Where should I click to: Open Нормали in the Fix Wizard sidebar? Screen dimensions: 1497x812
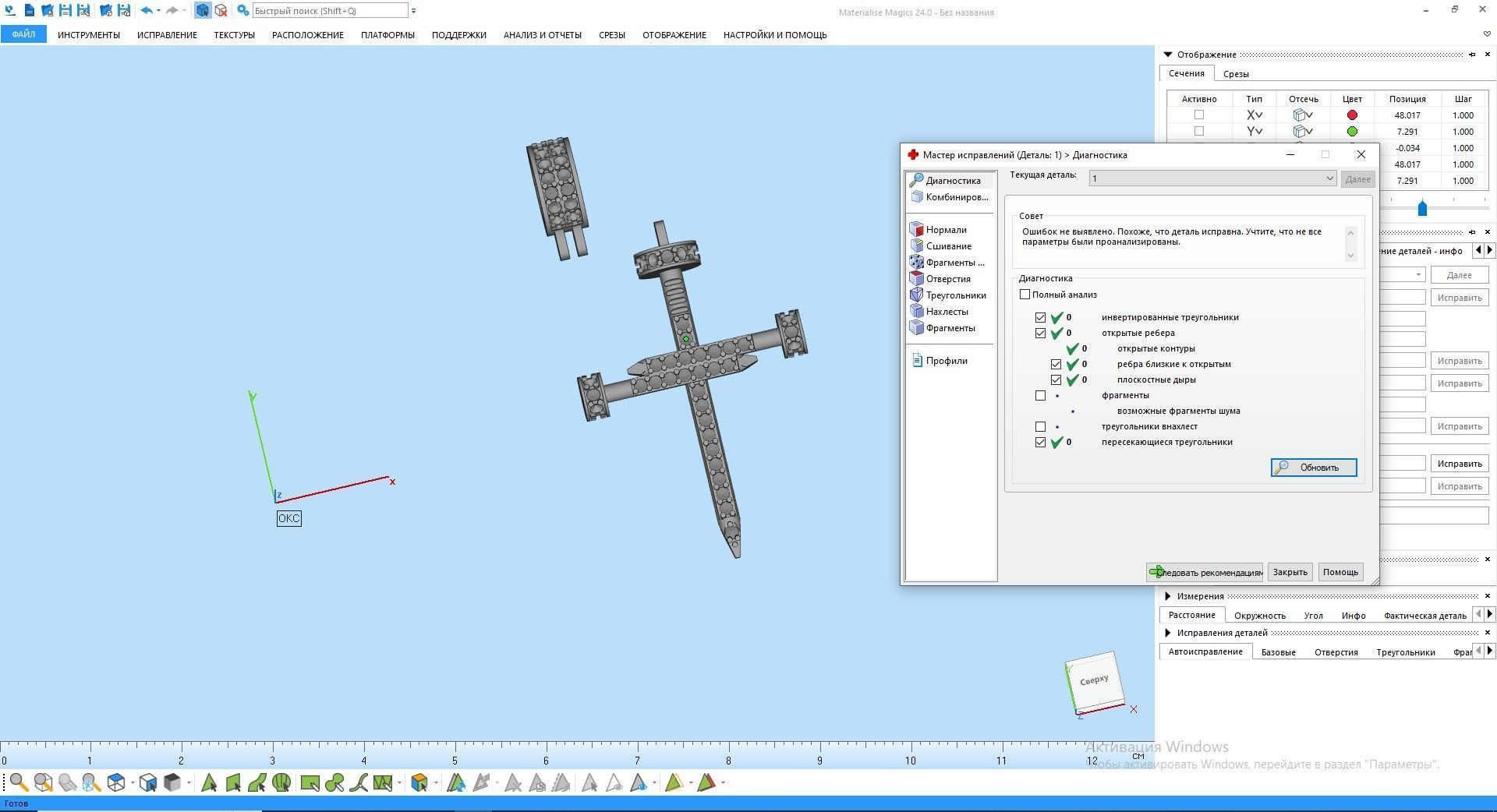tap(938, 230)
